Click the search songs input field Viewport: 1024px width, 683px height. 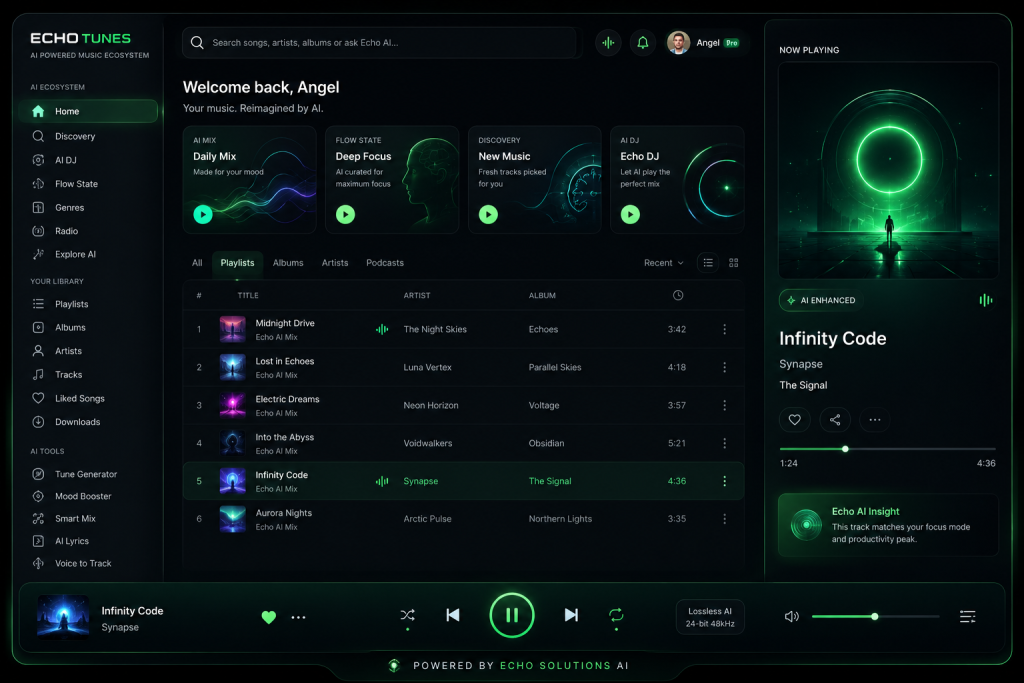click(x=380, y=42)
